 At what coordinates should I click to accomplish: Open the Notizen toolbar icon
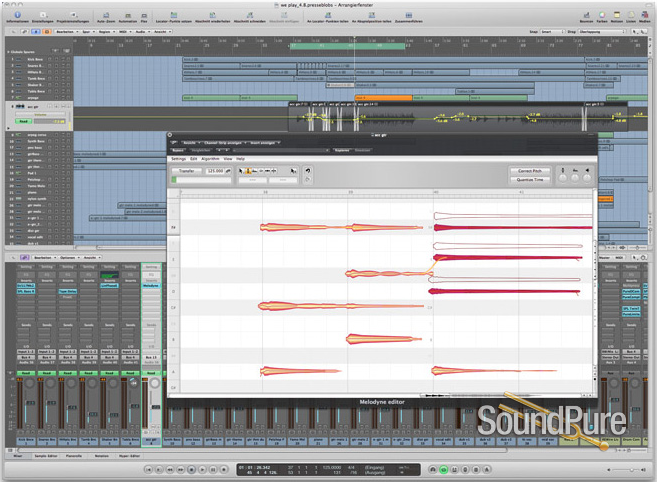(617, 15)
